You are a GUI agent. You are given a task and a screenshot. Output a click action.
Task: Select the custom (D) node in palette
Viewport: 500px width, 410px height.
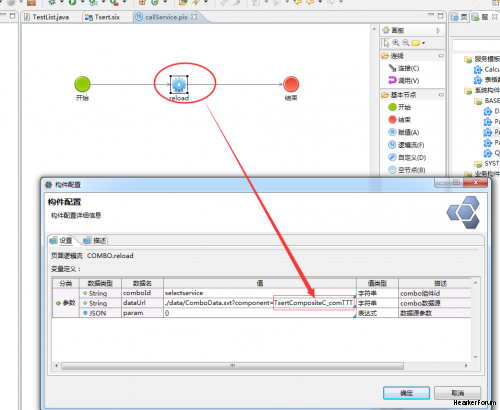pos(407,157)
